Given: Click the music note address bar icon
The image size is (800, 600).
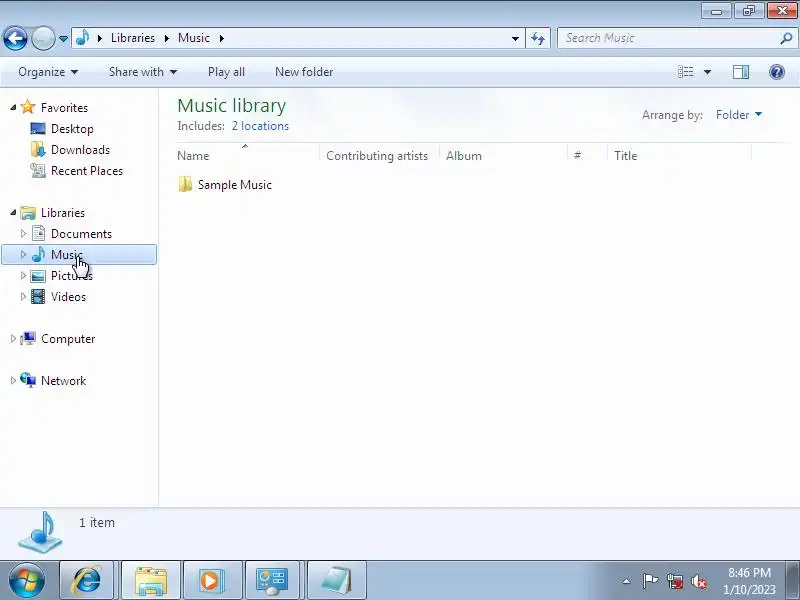Looking at the screenshot, I should (x=83, y=38).
